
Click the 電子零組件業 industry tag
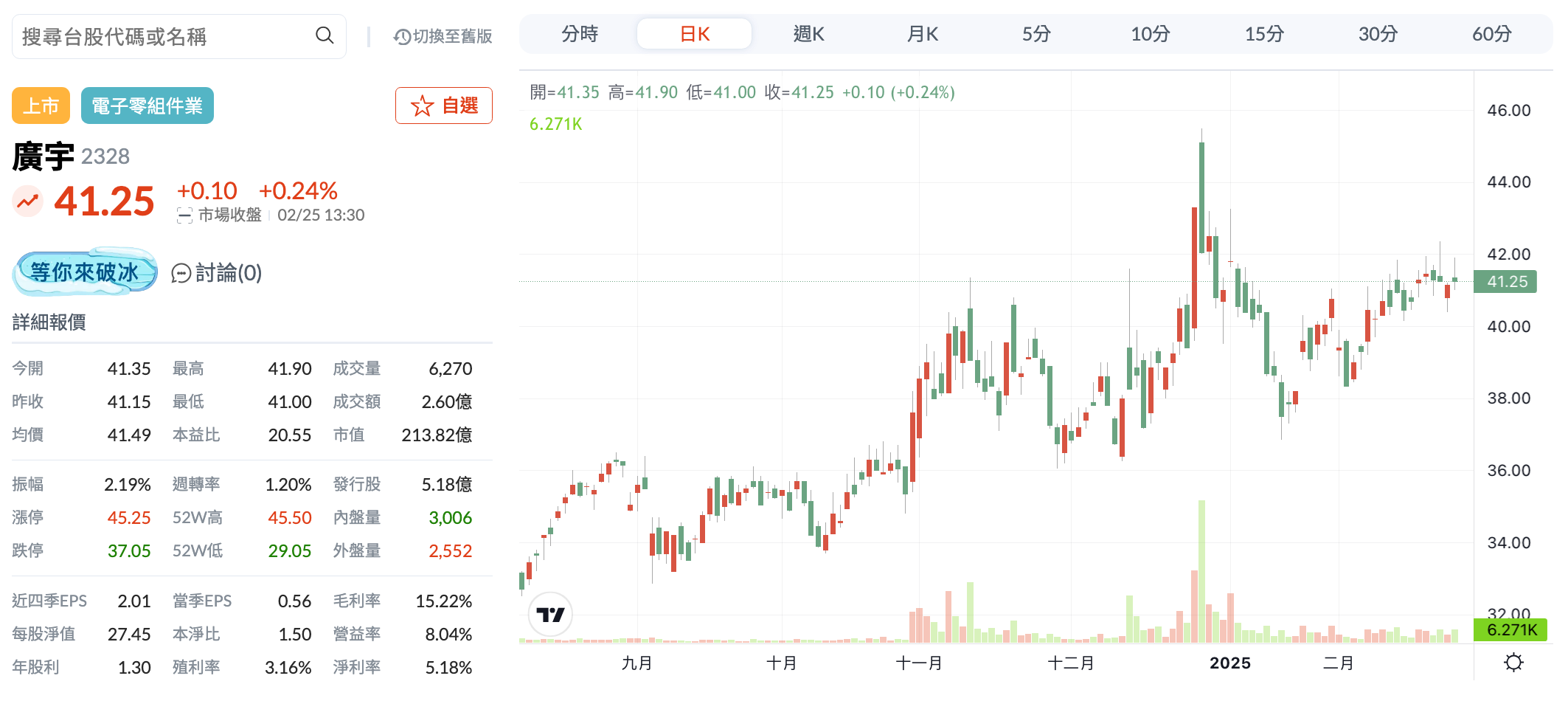click(147, 106)
